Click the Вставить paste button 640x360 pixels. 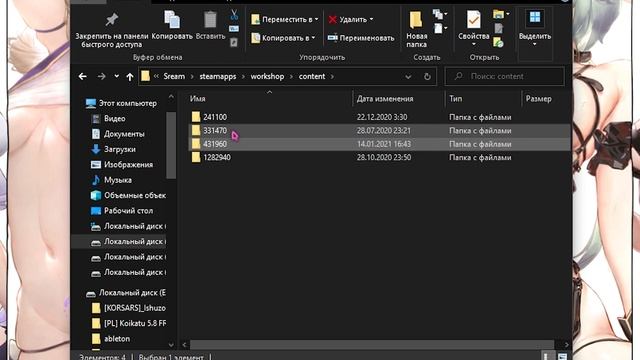(210, 25)
